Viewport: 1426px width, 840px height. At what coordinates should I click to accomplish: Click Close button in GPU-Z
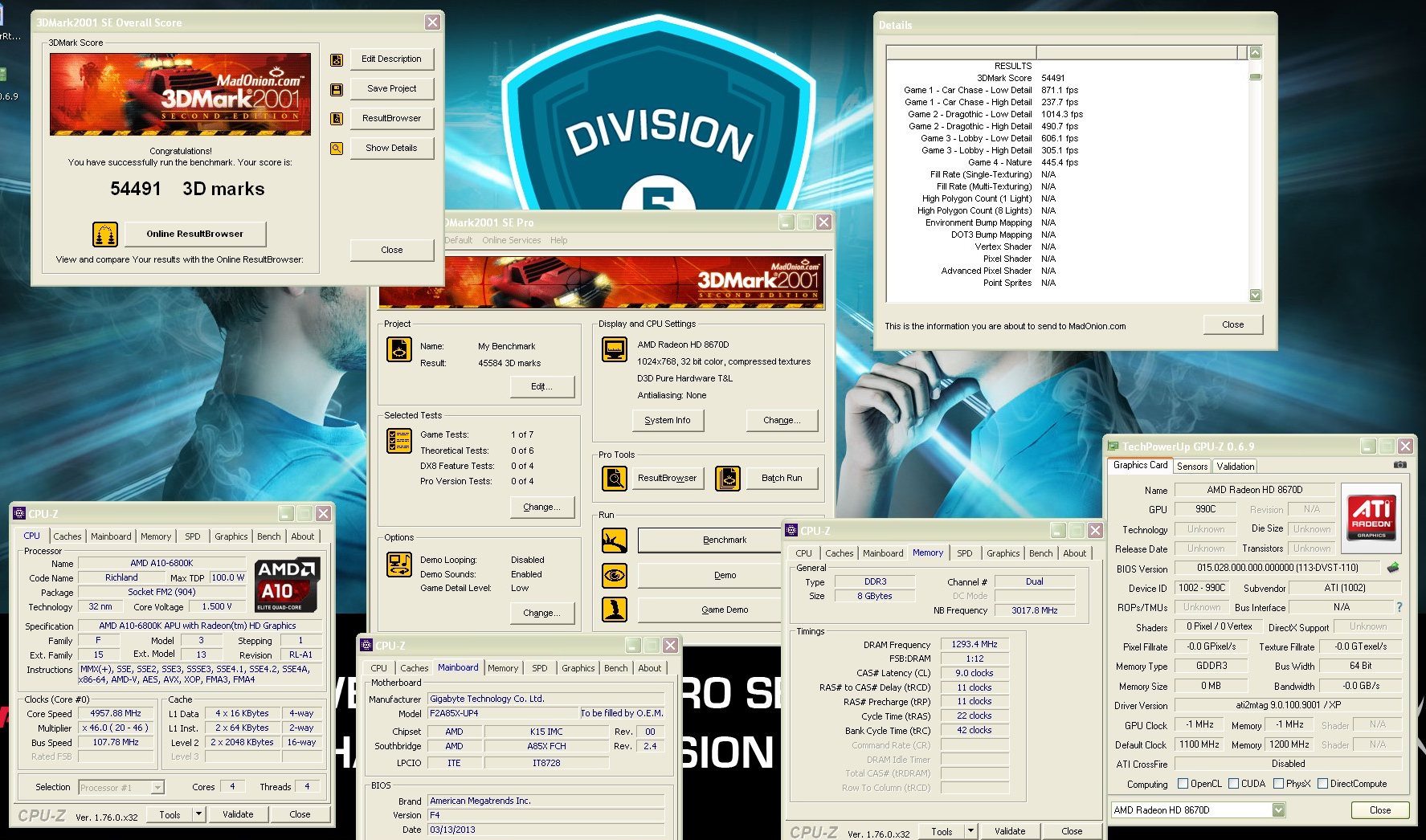[x=1380, y=810]
